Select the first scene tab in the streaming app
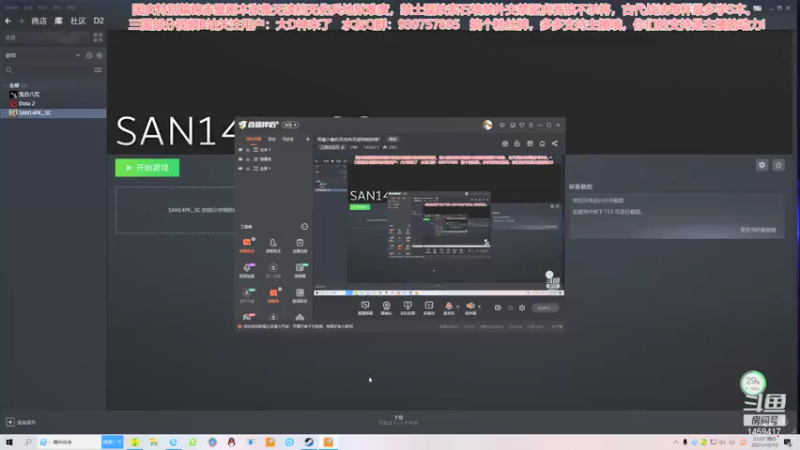The height and width of the screenshot is (450, 800). tap(254, 139)
